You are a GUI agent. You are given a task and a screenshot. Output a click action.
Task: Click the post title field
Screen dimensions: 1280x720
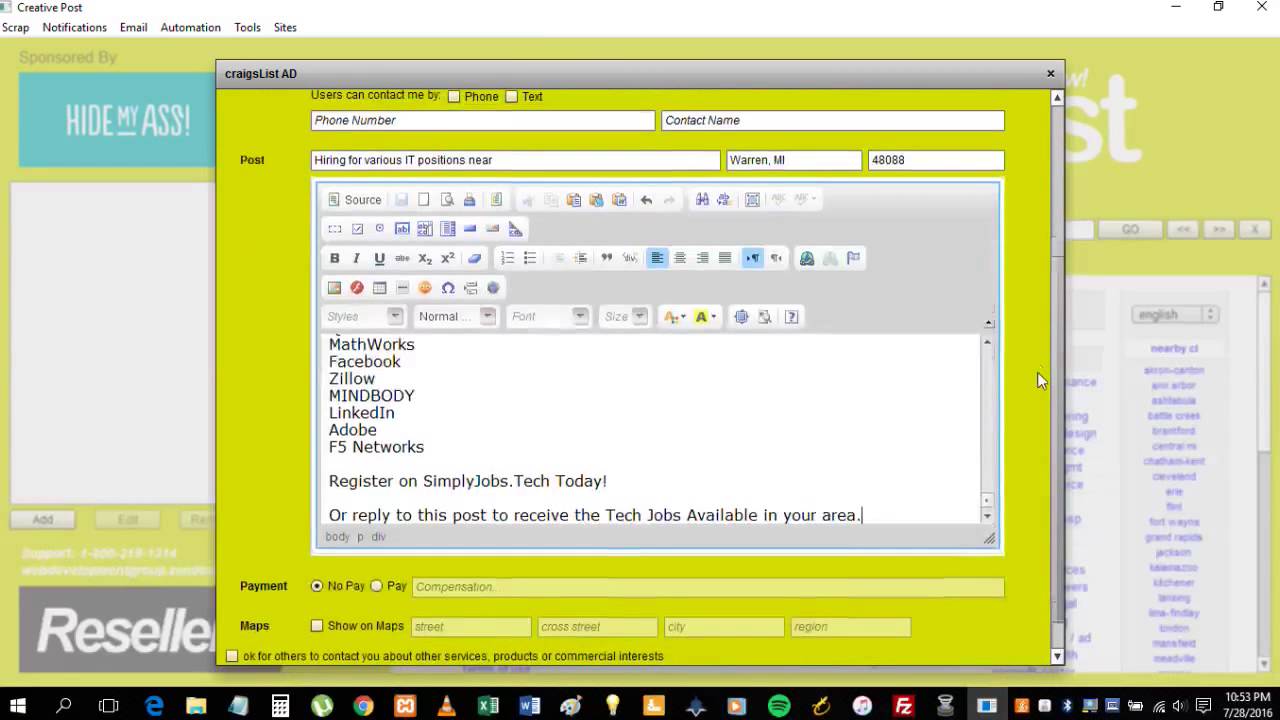pyautogui.click(x=515, y=160)
